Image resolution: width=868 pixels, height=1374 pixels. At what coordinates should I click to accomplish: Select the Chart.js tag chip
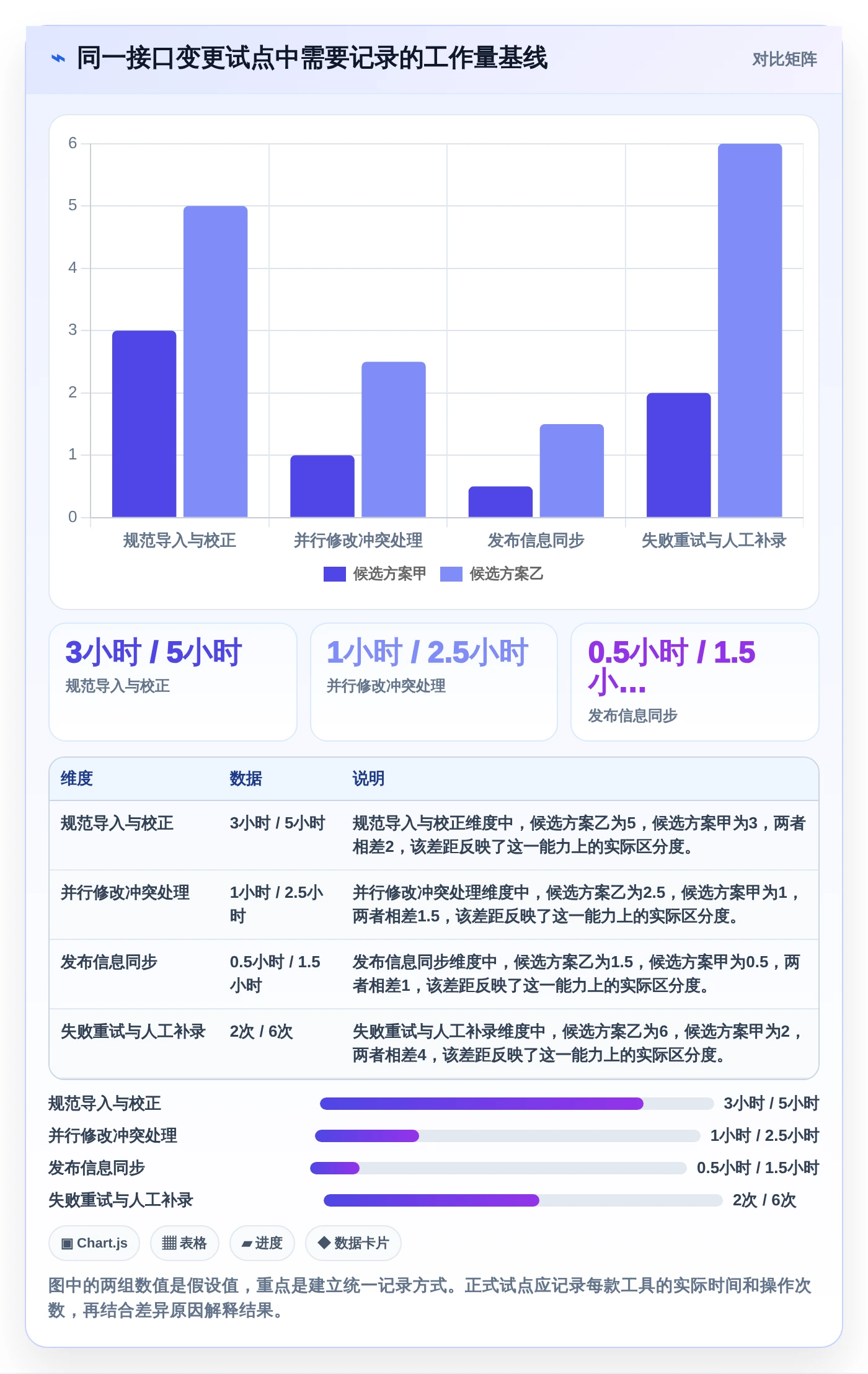point(94,1243)
